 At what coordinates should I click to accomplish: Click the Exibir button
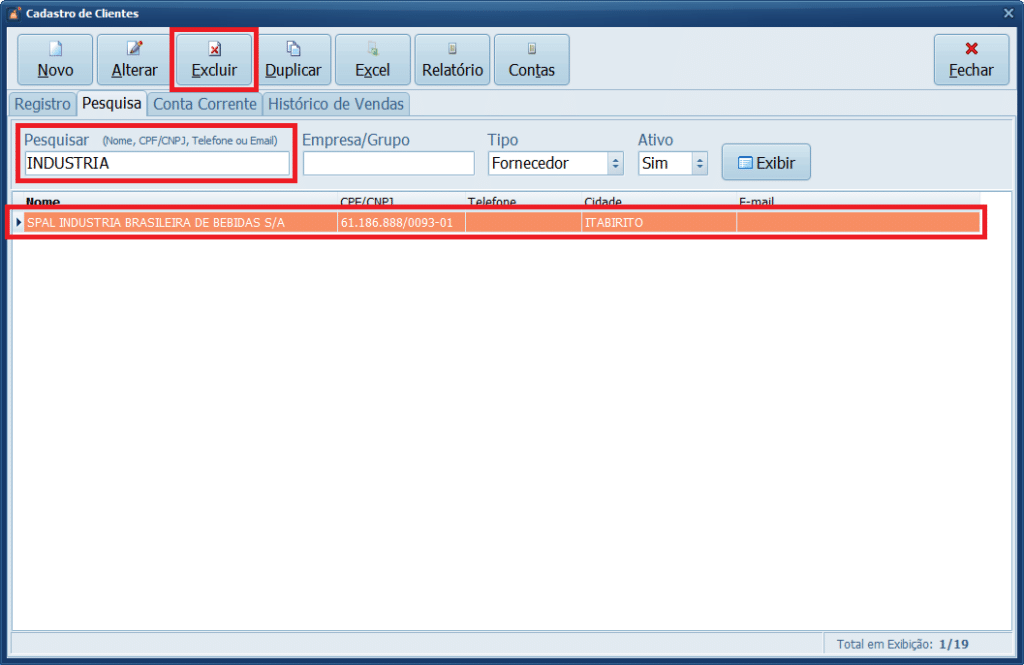766,162
